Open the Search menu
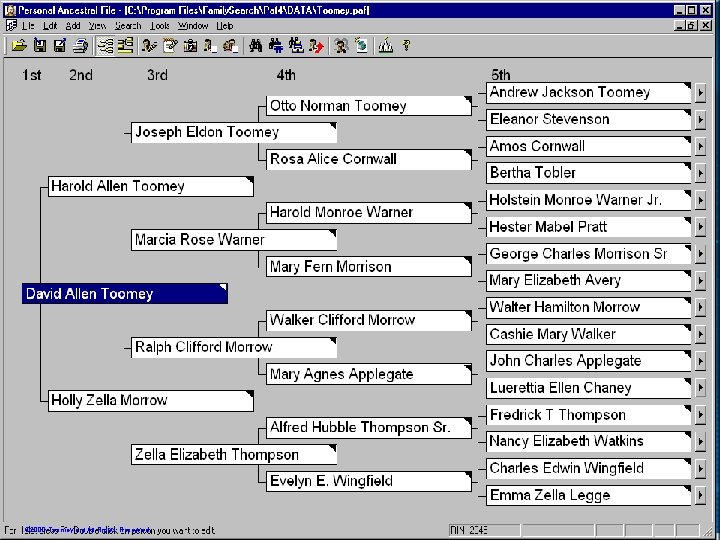Viewport: 720px width, 540px height. (x=128, y=26)
